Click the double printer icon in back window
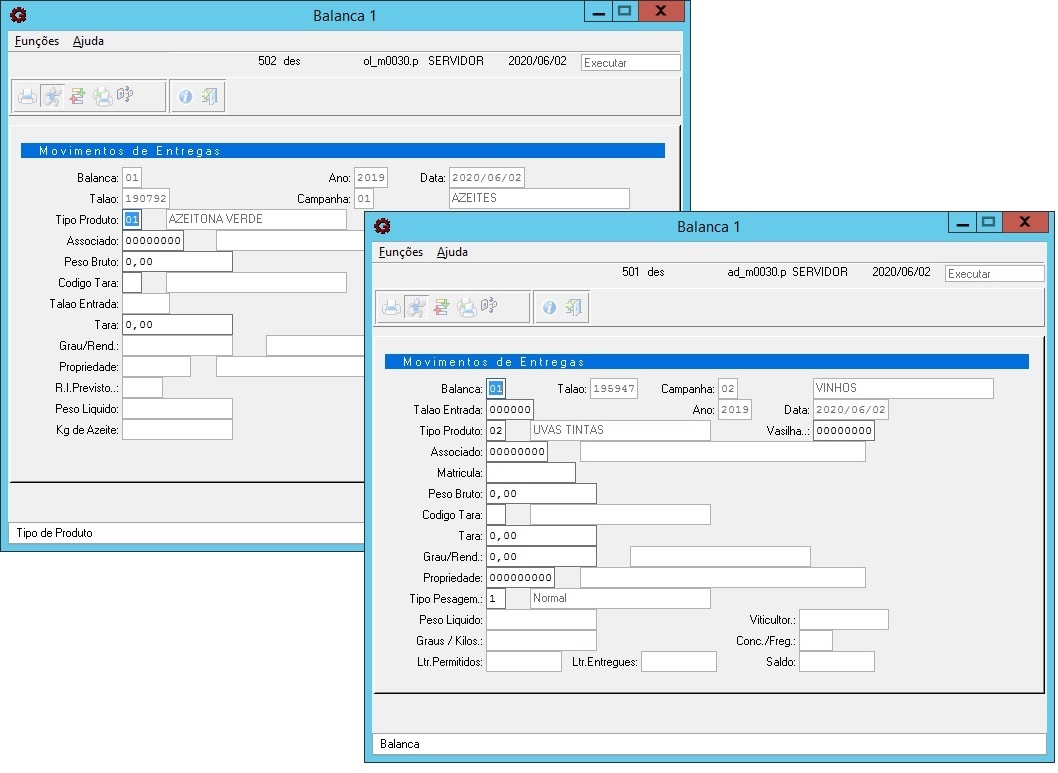This screenshot has width=1058, height=773. pos(103,96)
